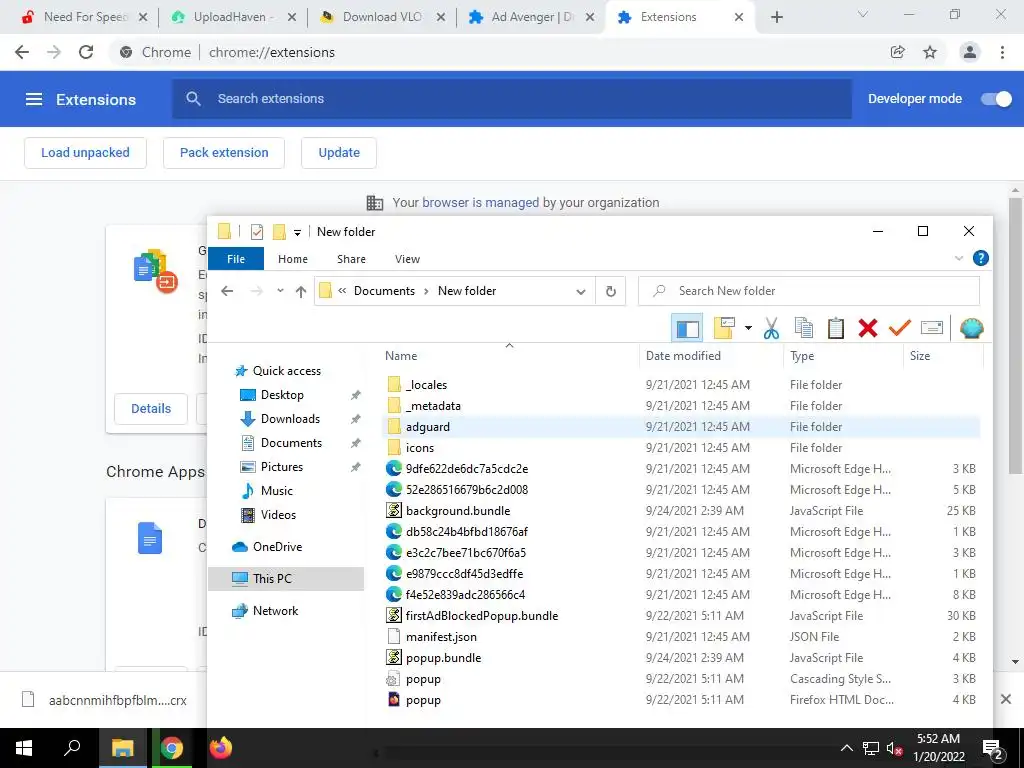Open Chrome profile avatar menu

click(x=970, y=52)
